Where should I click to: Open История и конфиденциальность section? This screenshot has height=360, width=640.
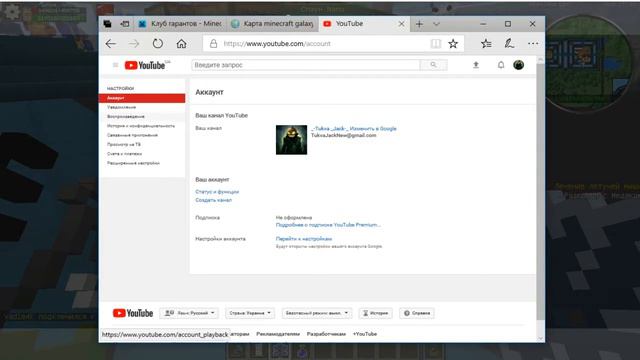pyautogui.click(x=142, y=126)
